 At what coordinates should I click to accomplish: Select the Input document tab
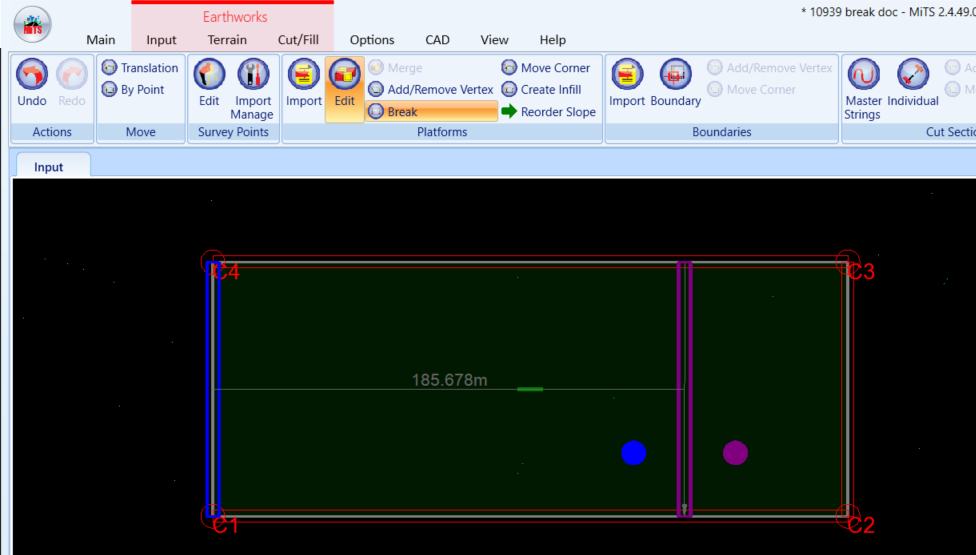coord(54,166)
